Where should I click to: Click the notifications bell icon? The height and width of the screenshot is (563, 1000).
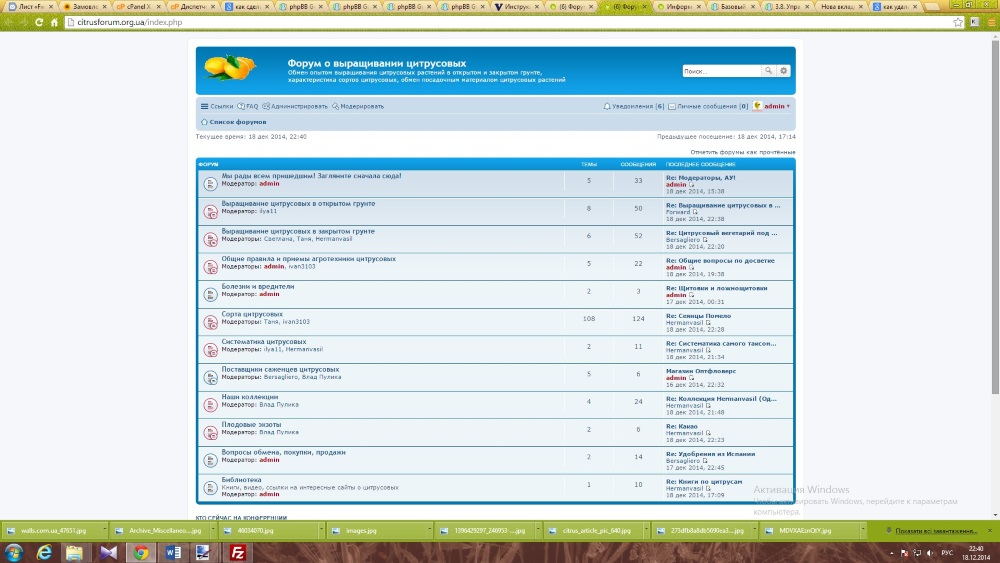tap(607, 106)
